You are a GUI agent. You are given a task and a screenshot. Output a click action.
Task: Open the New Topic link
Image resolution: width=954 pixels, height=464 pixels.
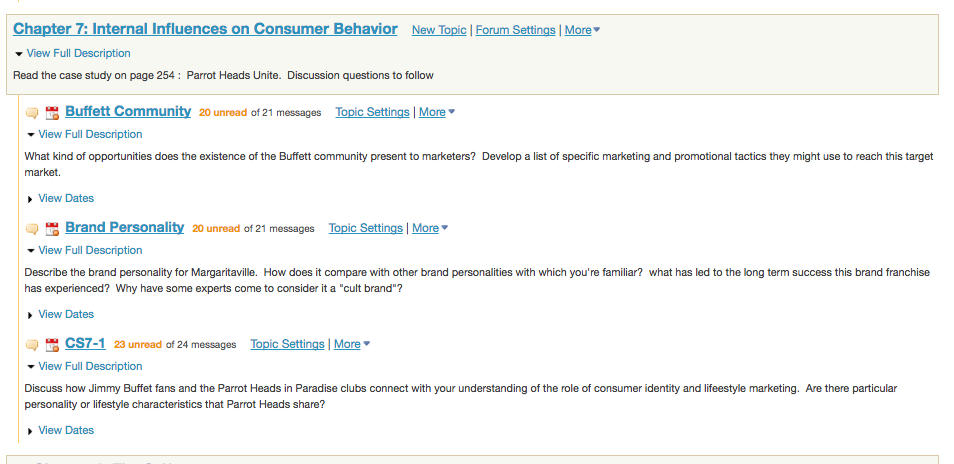coord(439,30)
